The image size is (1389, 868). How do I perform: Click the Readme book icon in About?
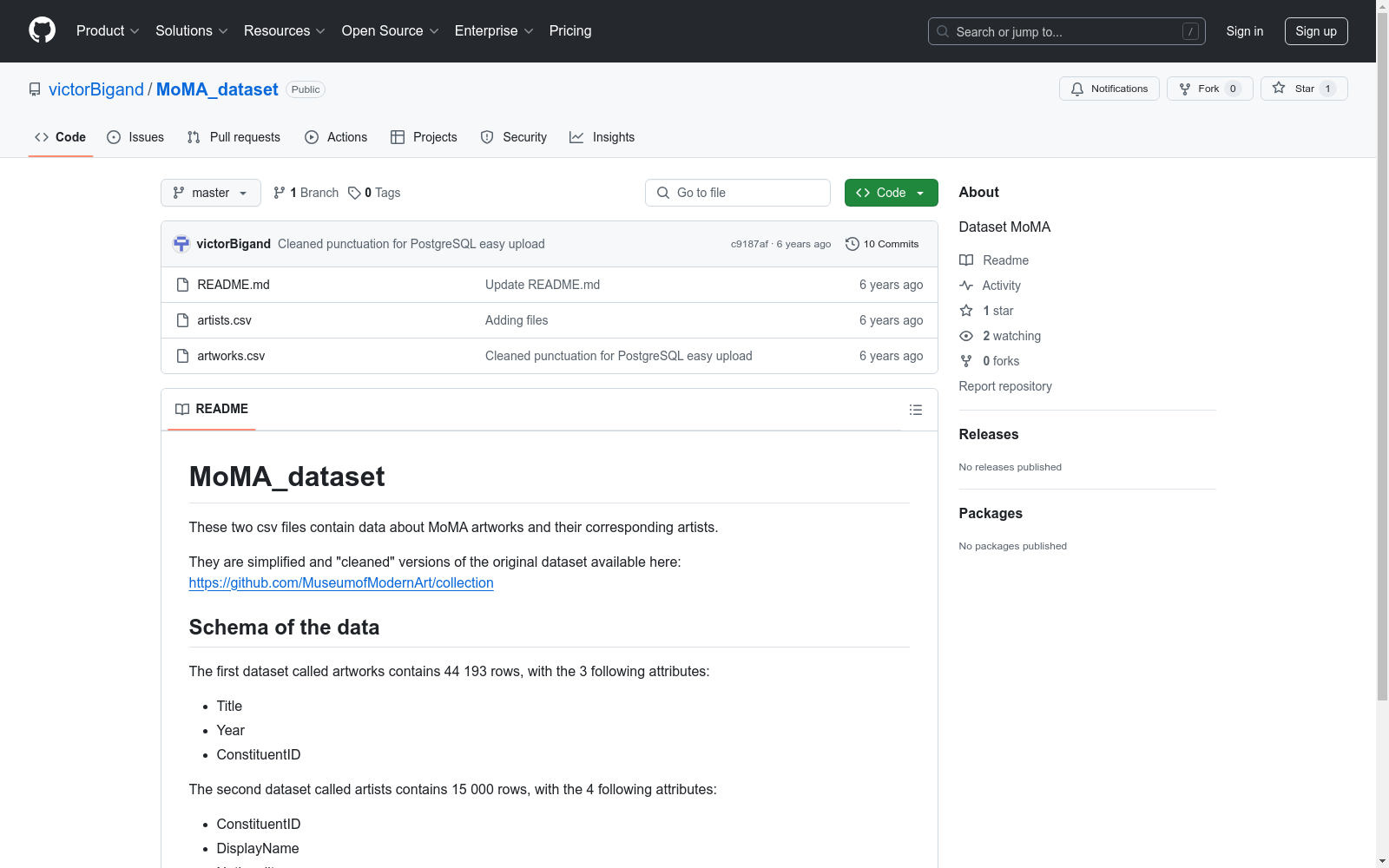(x=966, y=260)
